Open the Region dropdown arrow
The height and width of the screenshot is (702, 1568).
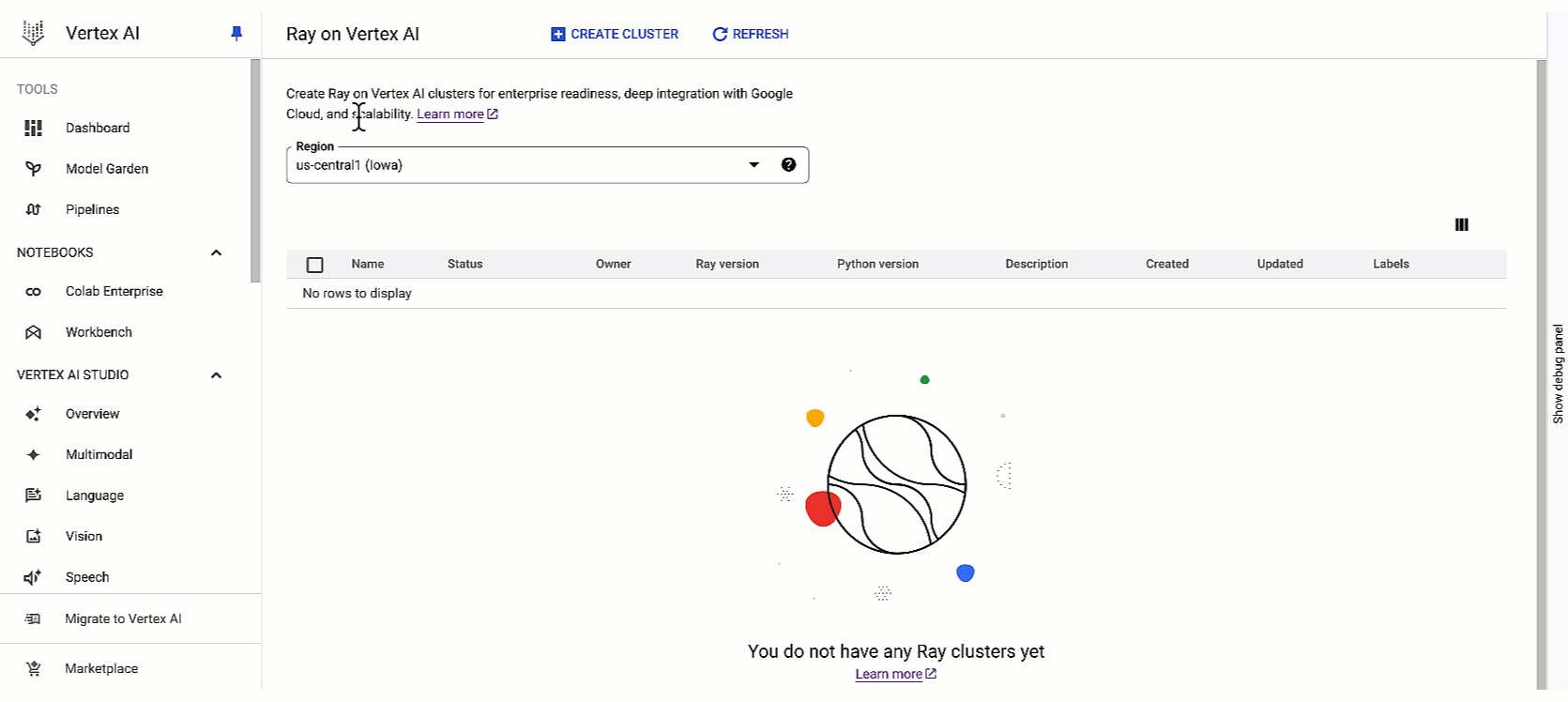point(754,165)
